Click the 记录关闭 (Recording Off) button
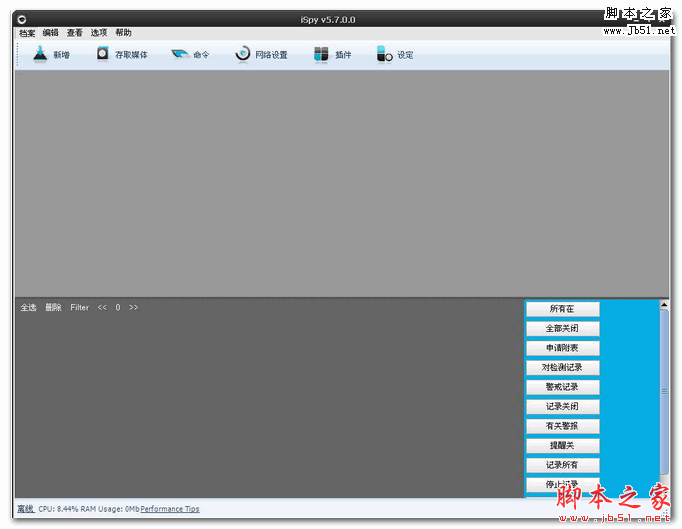 562,407
